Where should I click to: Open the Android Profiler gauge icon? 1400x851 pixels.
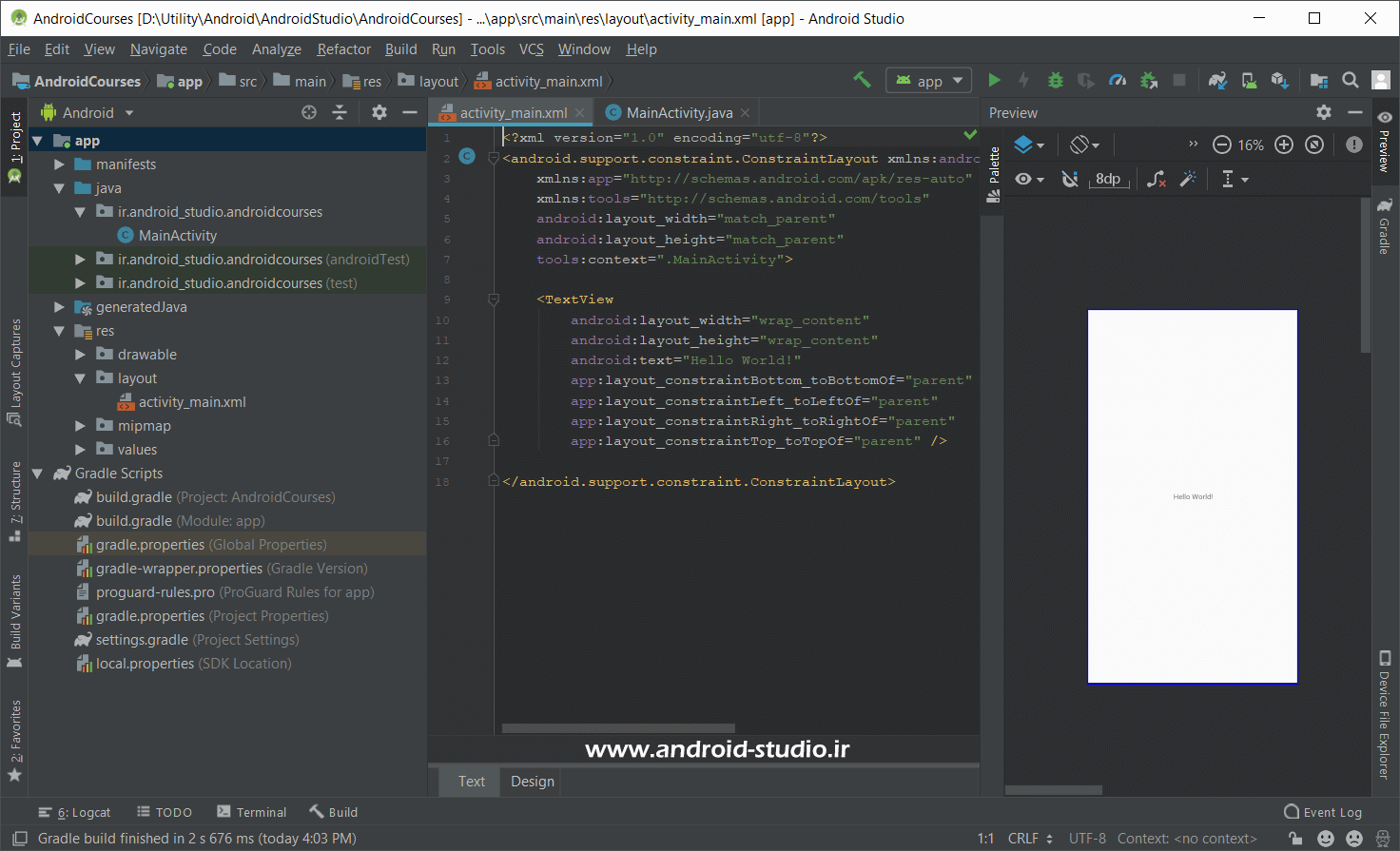pyautogui.click(x=1118, y=81)
